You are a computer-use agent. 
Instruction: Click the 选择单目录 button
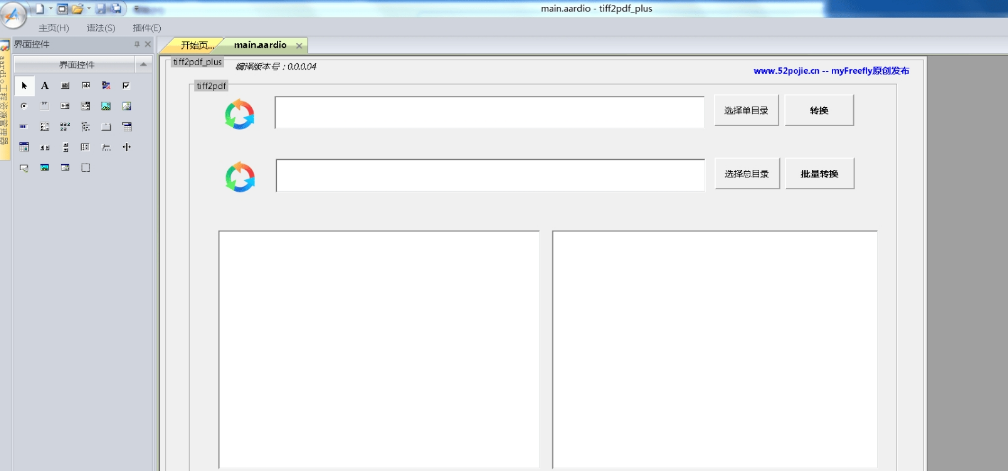point(746,111)
